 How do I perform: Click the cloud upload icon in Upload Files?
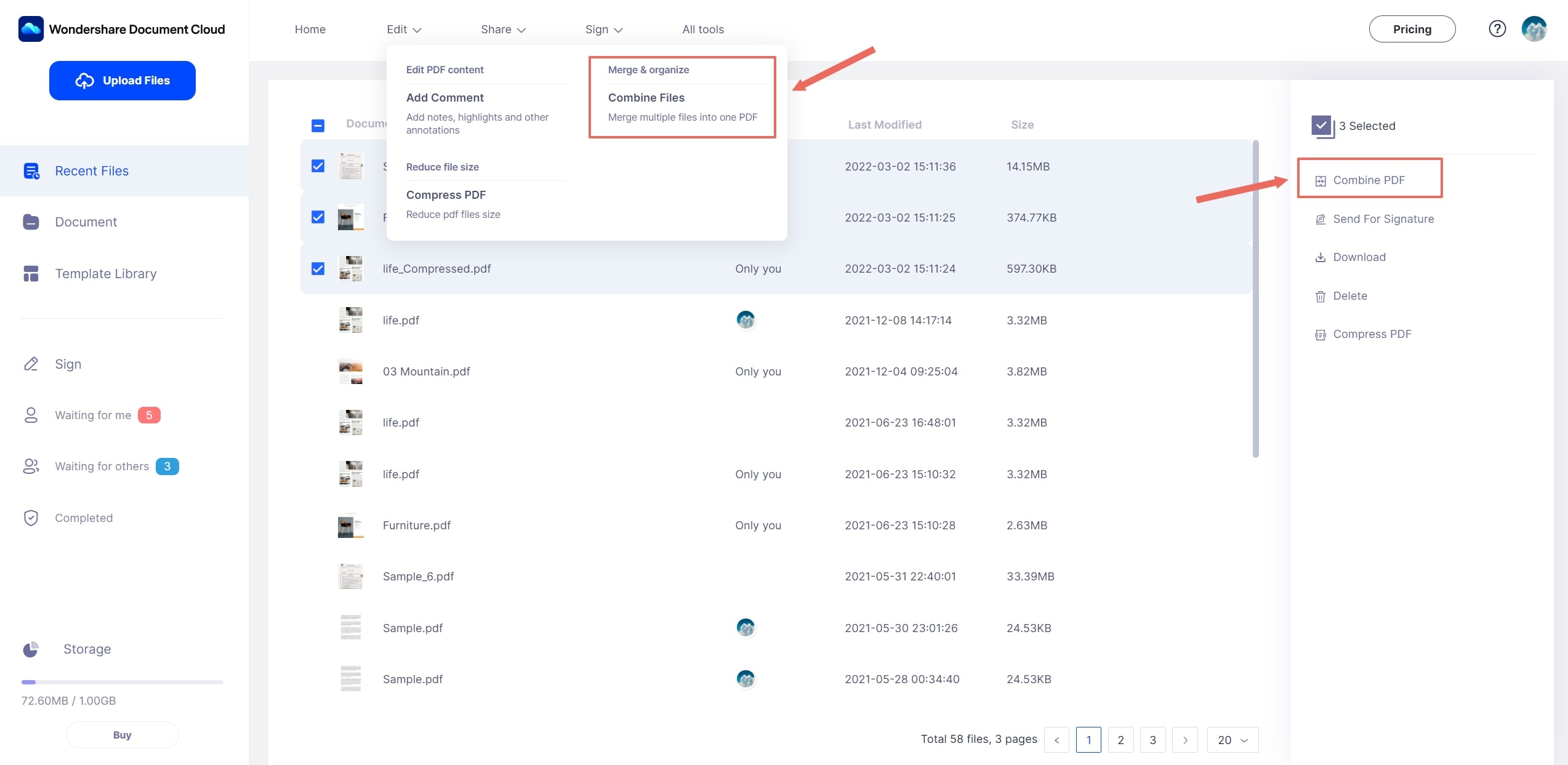pos(84,81)
